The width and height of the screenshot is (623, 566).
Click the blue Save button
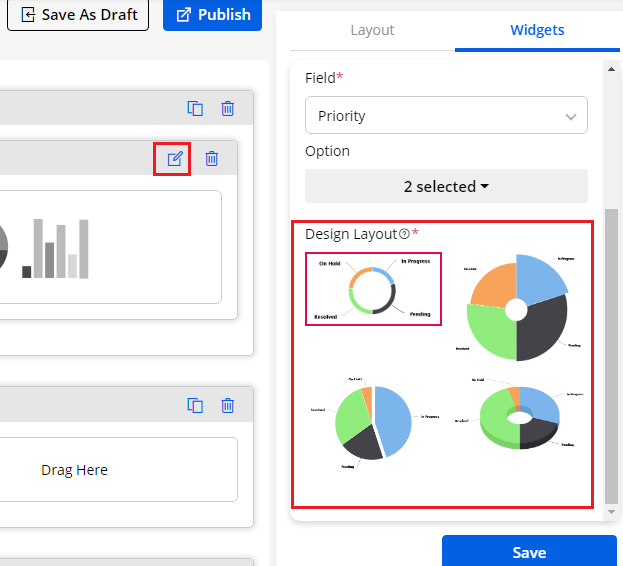[x=529, y=552]
